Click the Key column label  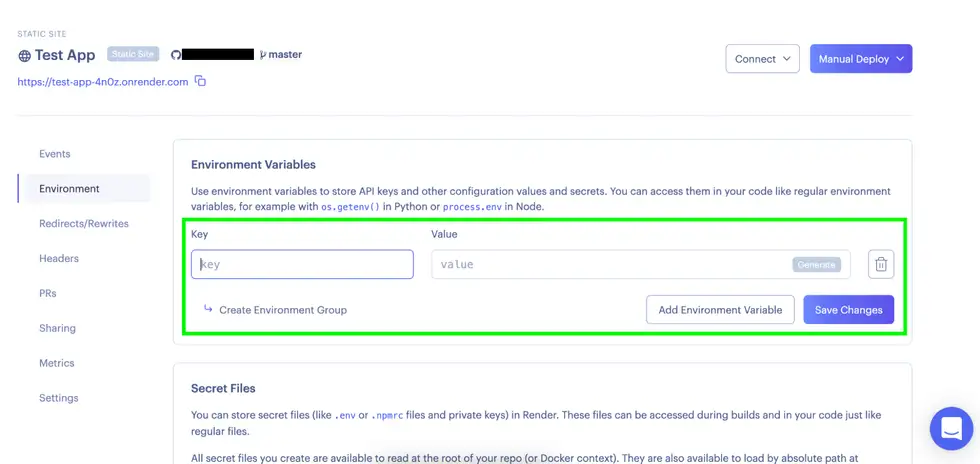coord(199,235)
